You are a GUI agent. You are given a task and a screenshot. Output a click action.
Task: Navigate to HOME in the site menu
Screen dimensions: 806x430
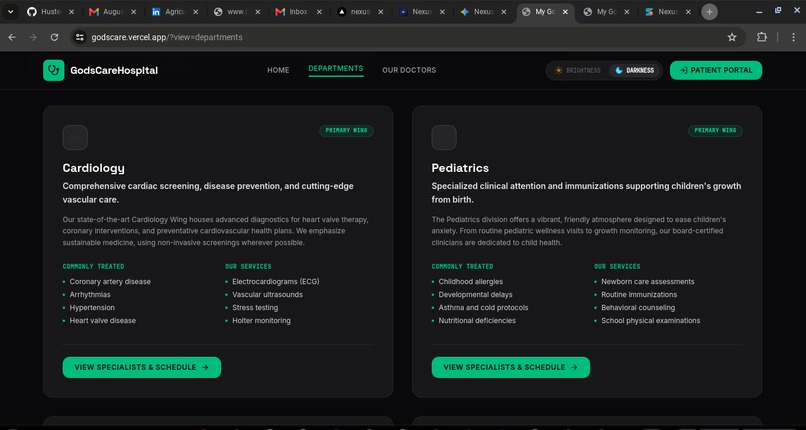[278, 70]
